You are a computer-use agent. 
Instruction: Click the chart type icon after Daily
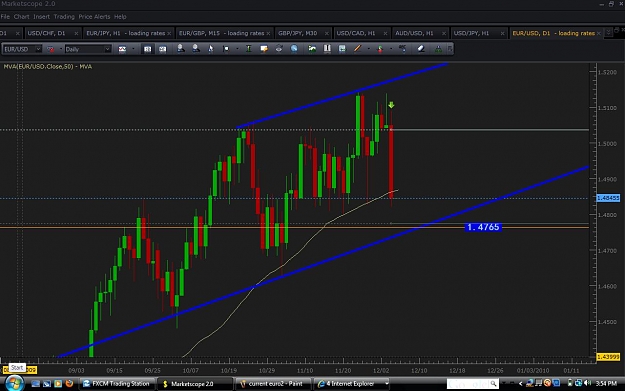122,49
